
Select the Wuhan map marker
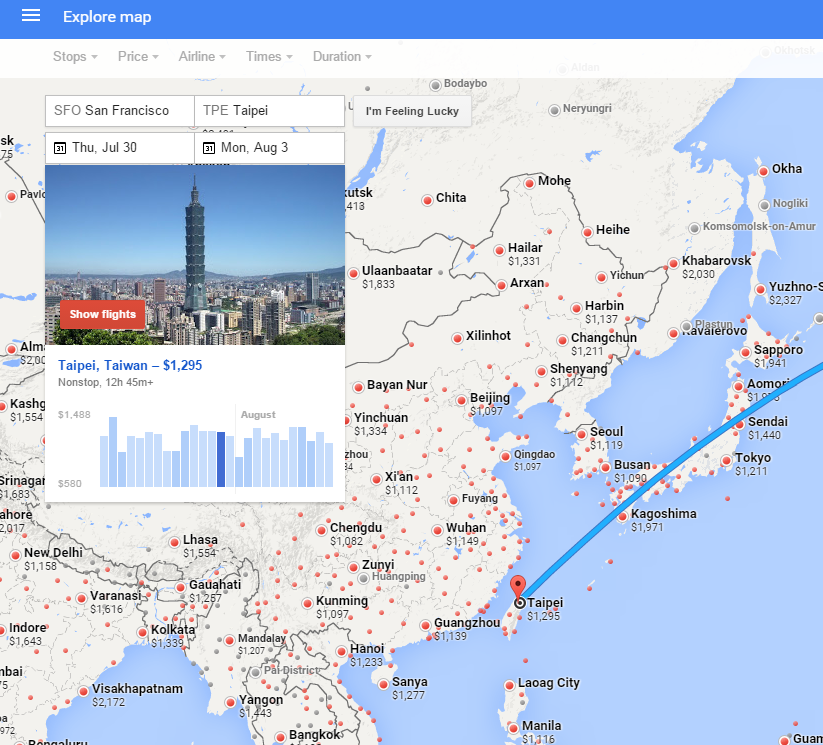[x=437, y=530]
